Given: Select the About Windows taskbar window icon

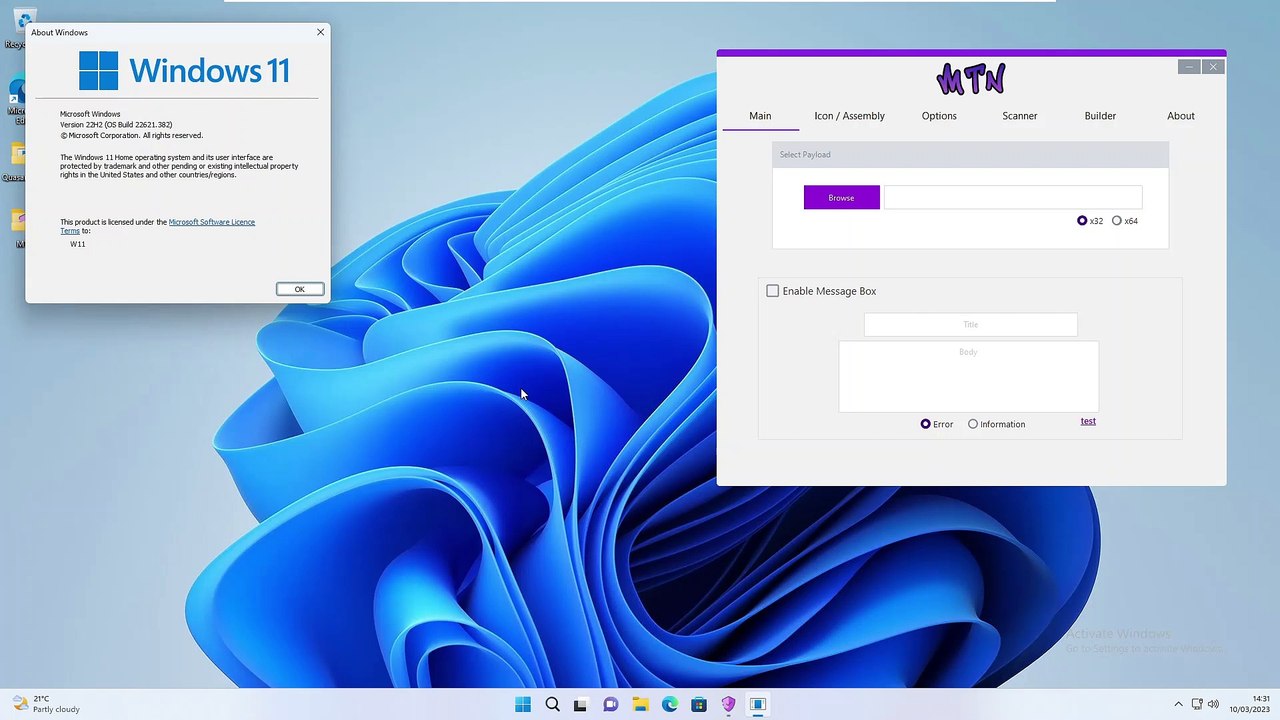Looking at the screenshot, I should click(758, 704).
